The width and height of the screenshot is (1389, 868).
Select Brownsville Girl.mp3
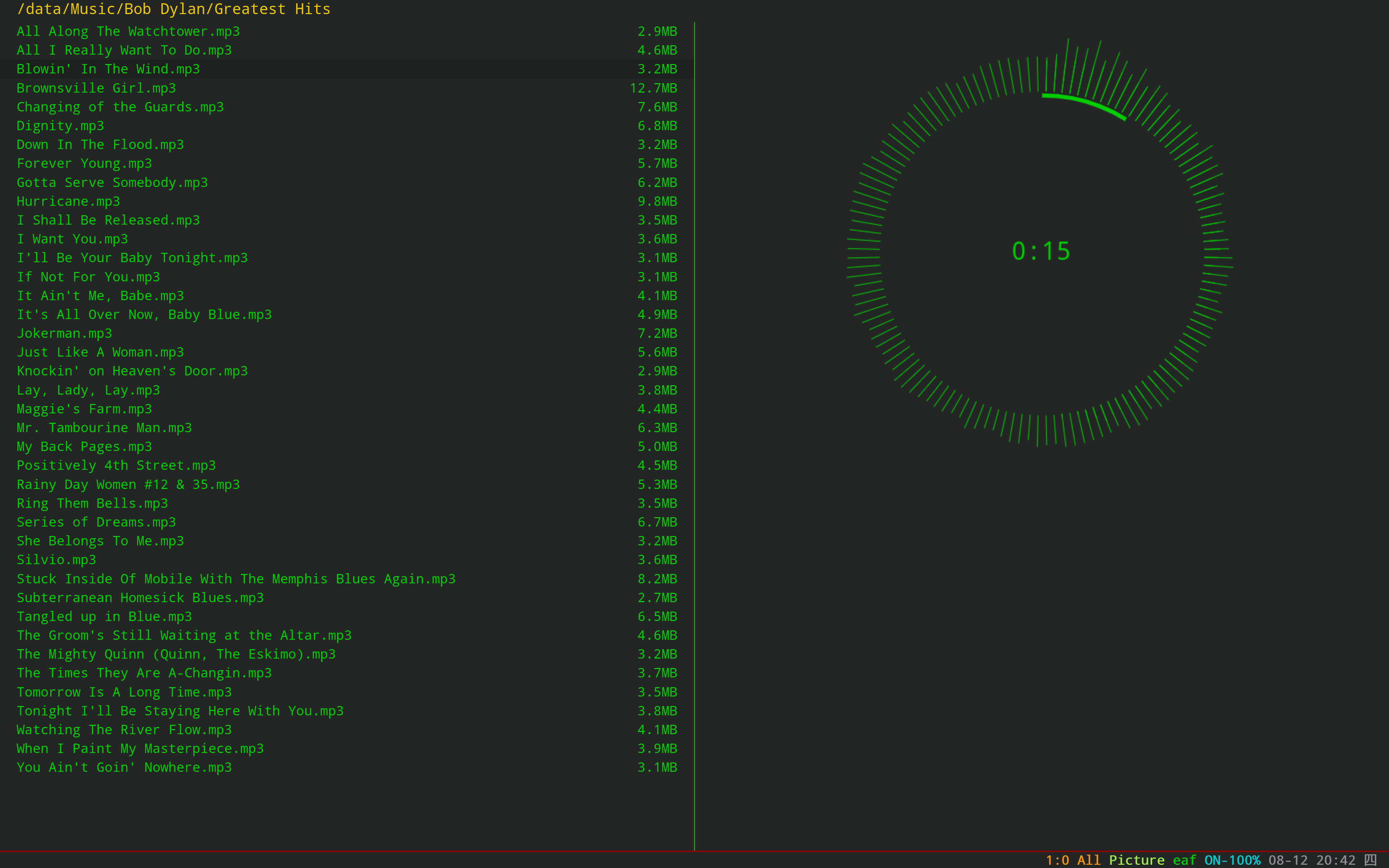[x=96, y=88]
